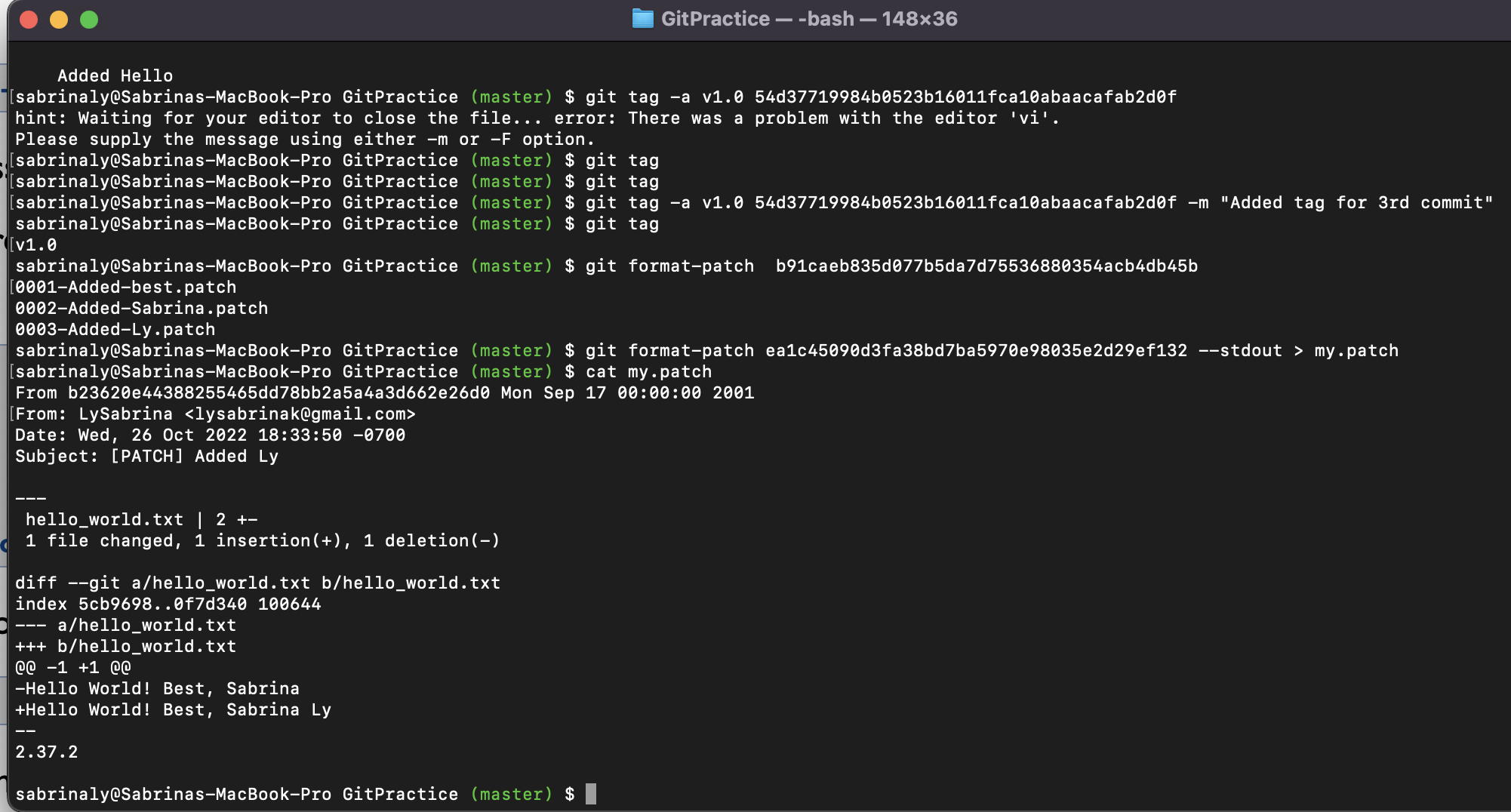Click the 'Added tag for 3rd commit' message text
Screen dimensions: 1511x812
[x=1356, y=203]
